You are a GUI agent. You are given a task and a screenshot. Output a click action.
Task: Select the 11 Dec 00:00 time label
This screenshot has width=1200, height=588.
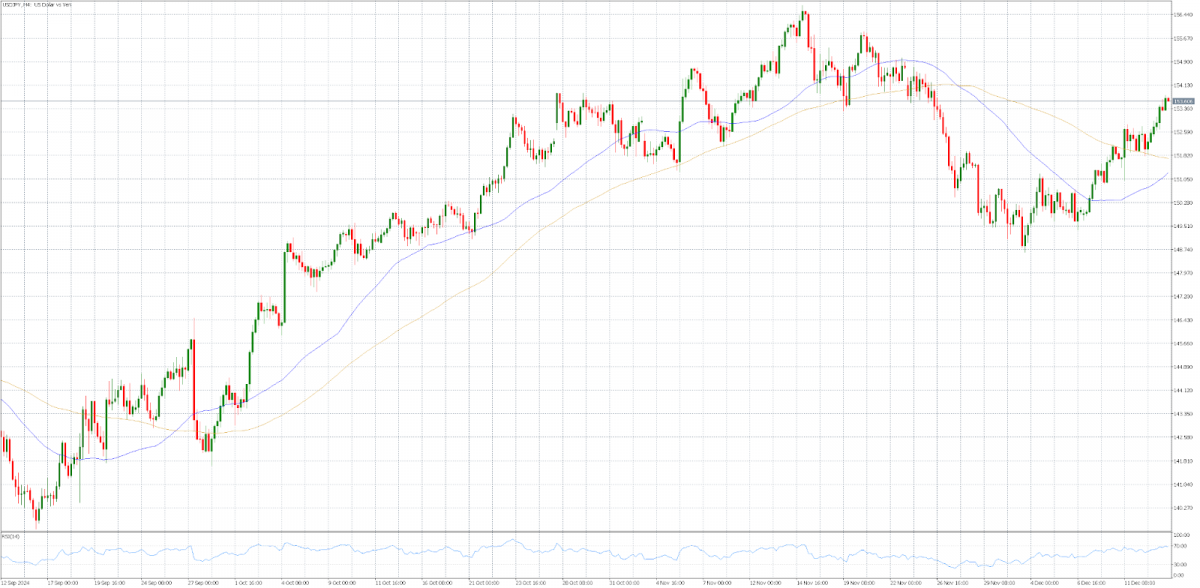[x=1141, y=581]
